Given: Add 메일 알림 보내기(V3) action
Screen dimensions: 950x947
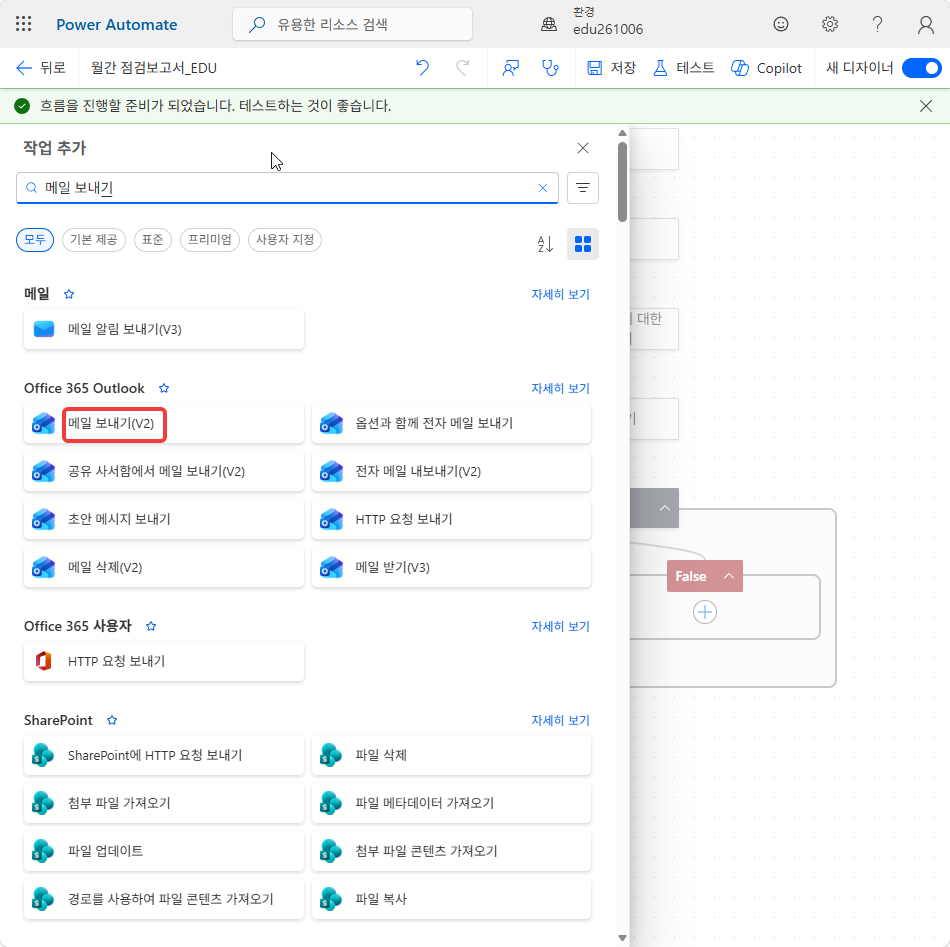Looking at the screenshot, I should tap(164, 329).
